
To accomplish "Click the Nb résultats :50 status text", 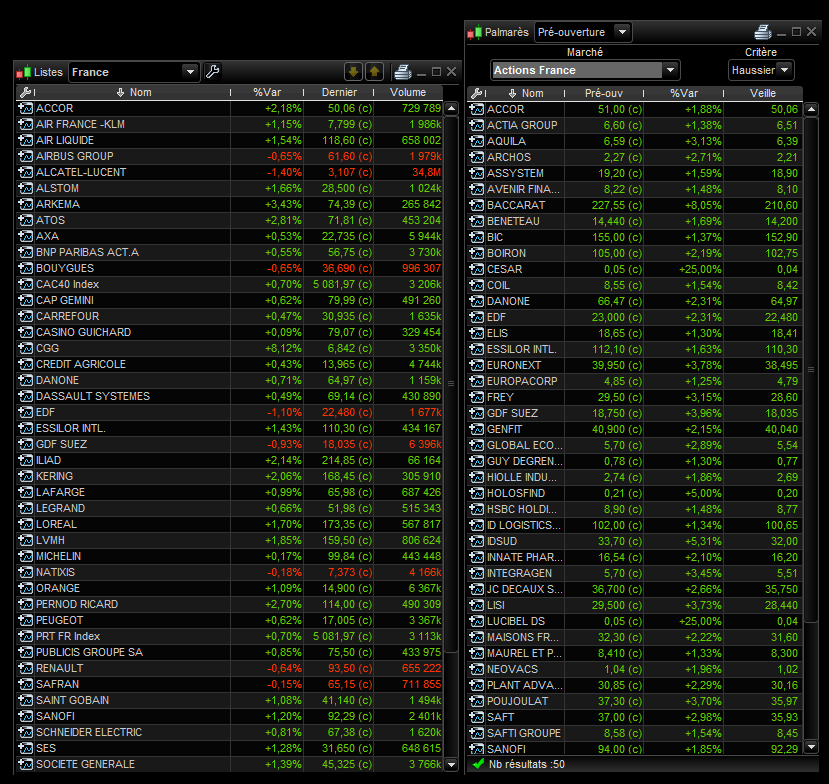I will [x=527, y=764].
